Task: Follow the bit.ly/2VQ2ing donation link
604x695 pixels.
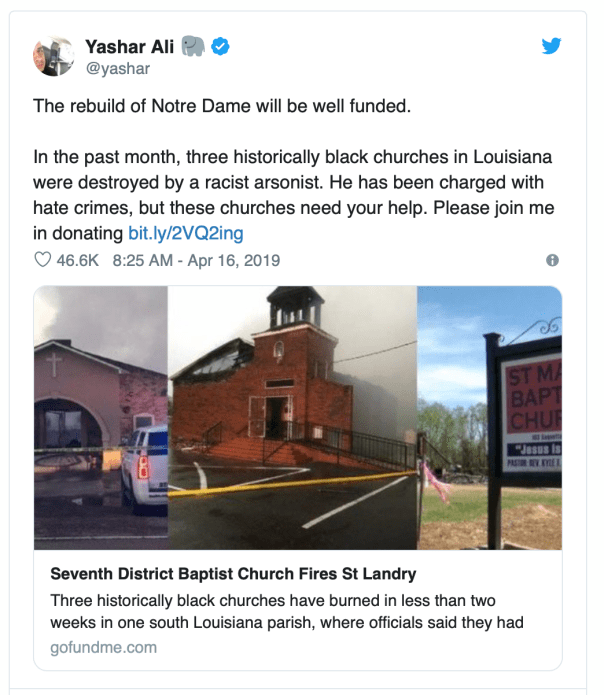Action: point(186,233)
